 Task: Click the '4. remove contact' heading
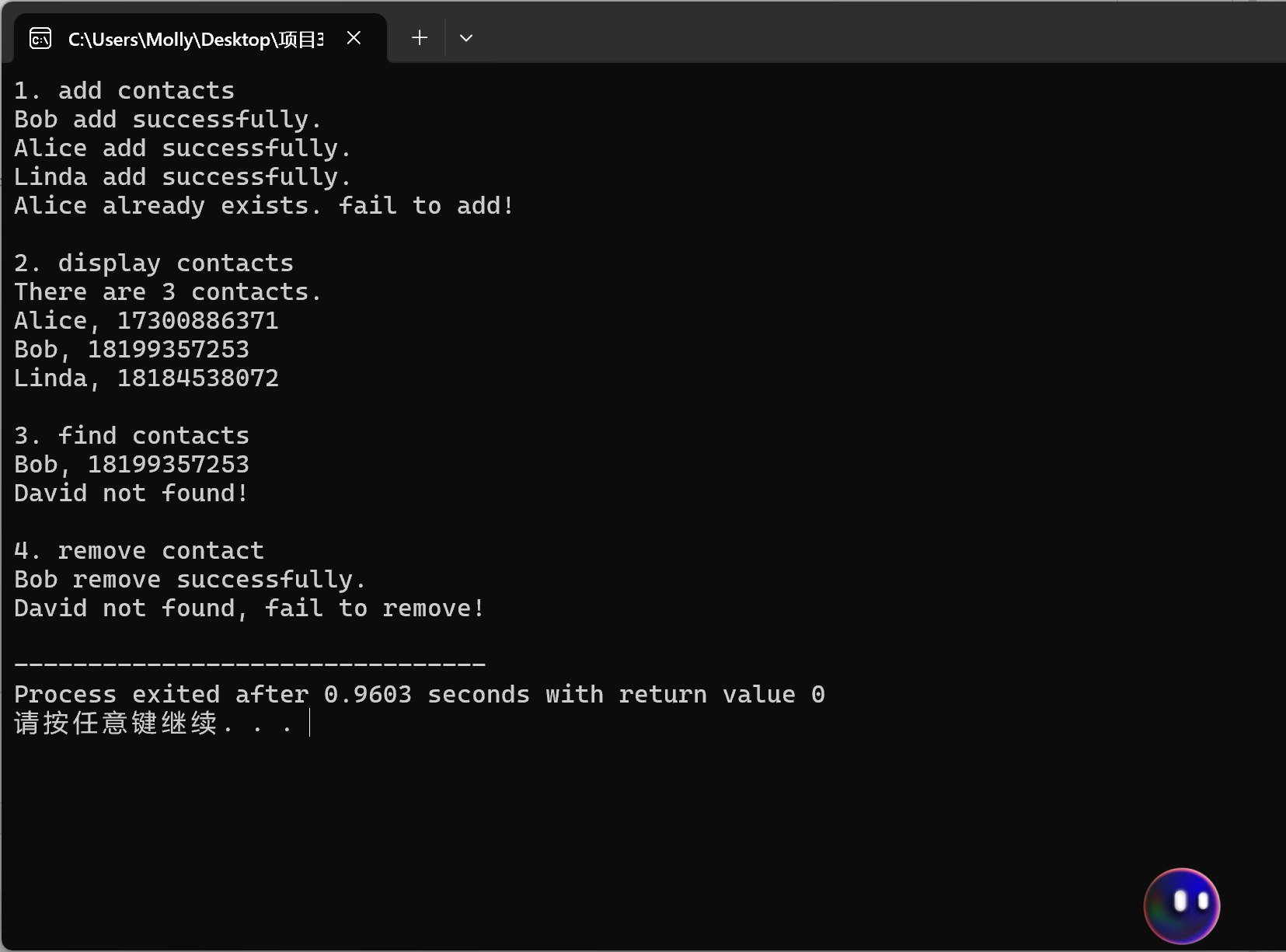click(139, 551)
